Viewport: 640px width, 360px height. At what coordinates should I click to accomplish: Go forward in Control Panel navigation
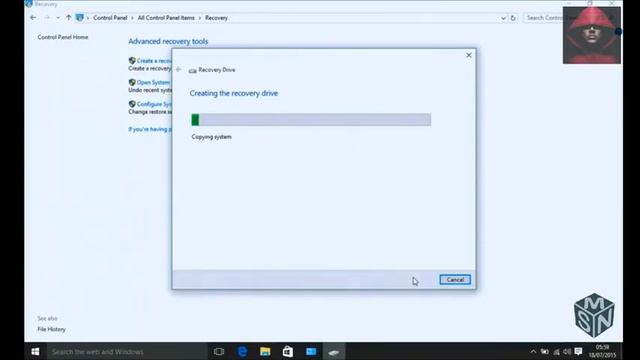47,18
